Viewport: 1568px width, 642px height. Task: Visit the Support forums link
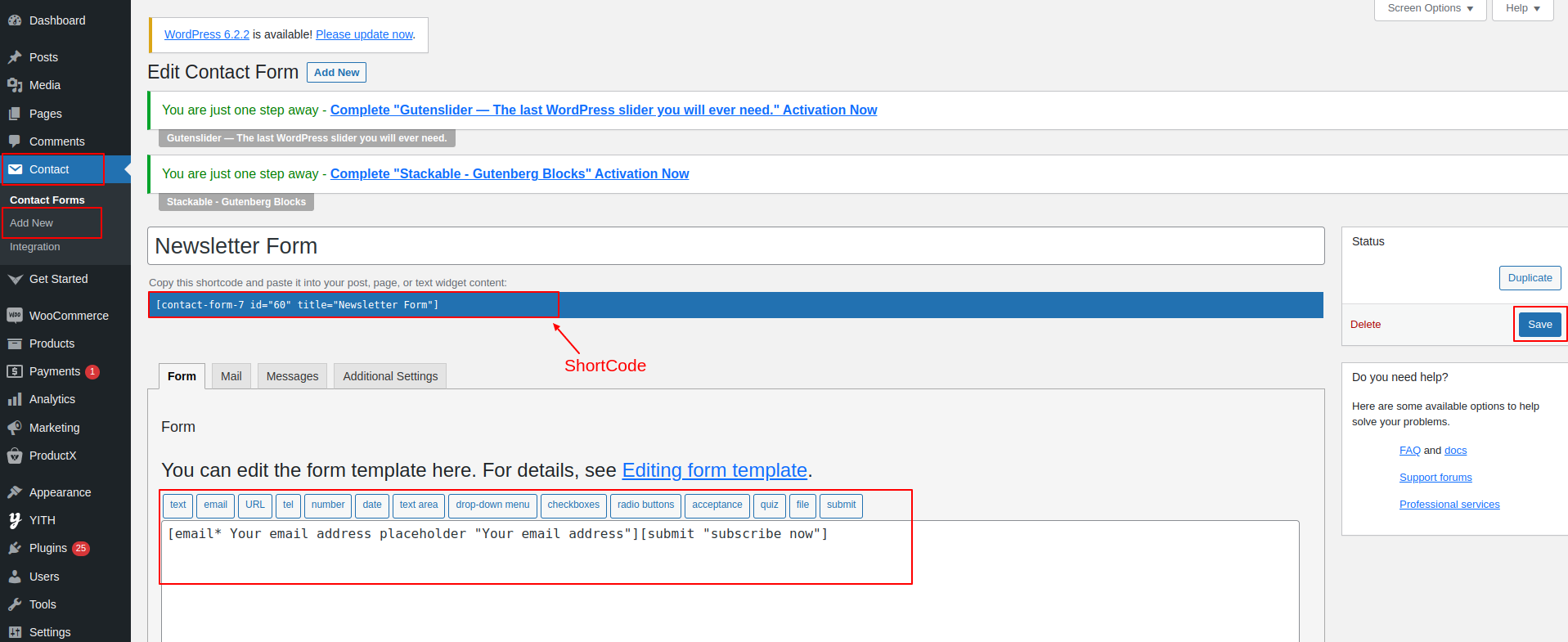click(1435, 478)
